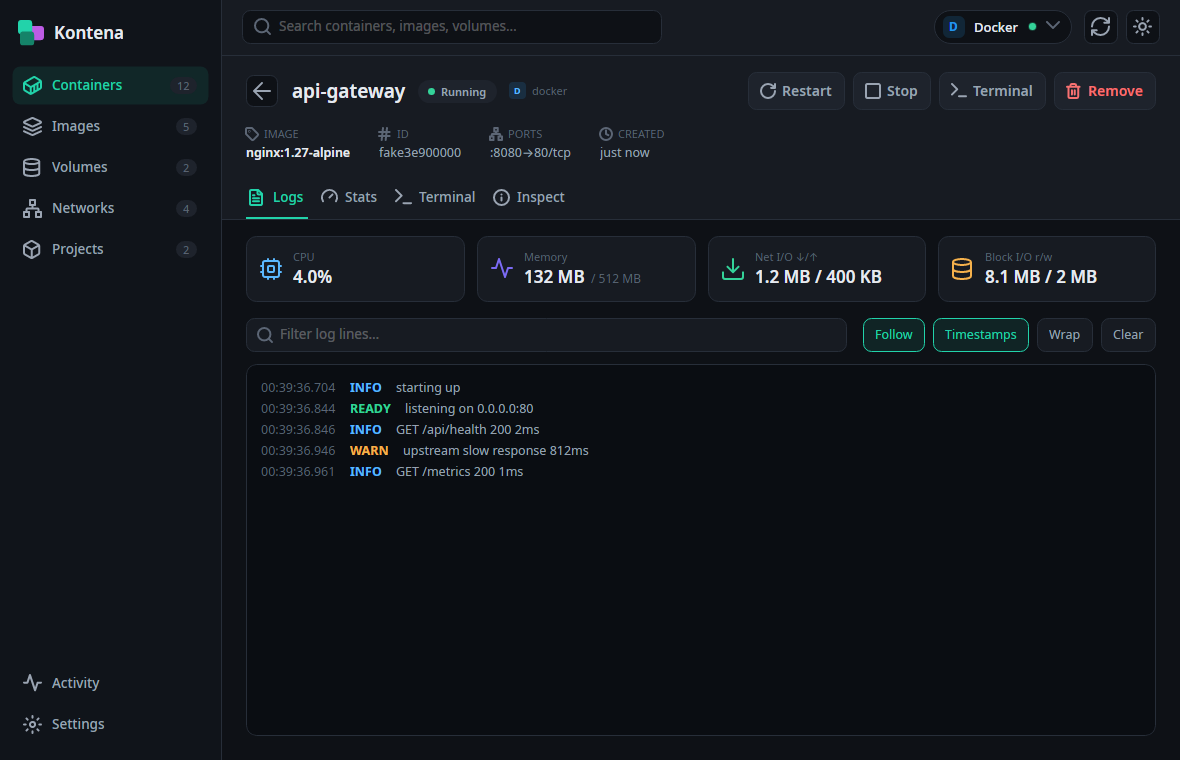Go back using the arrow button
This screenshot has height=760, width=1180.
(x=262, y=91)
